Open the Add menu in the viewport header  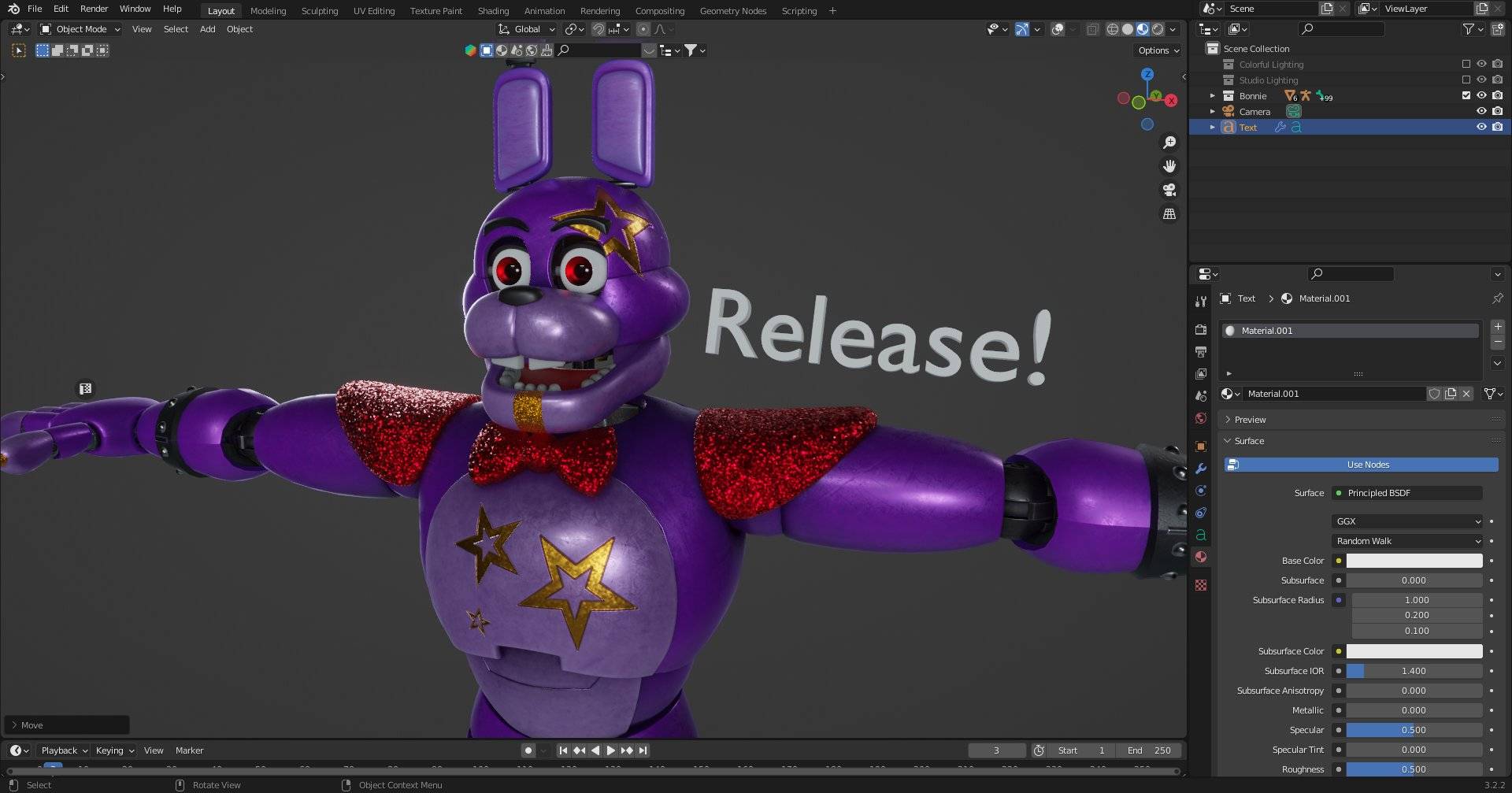point(207,29)
